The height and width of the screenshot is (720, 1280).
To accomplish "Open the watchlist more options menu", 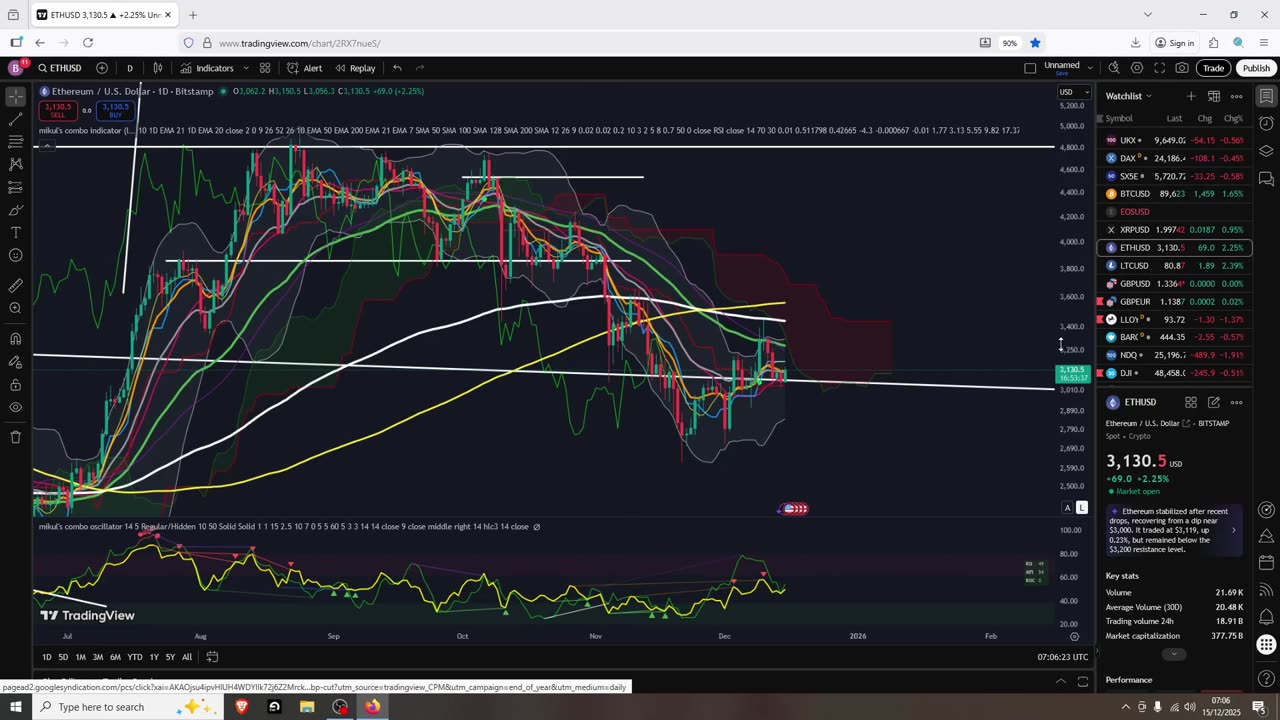I will point(1236,96).
